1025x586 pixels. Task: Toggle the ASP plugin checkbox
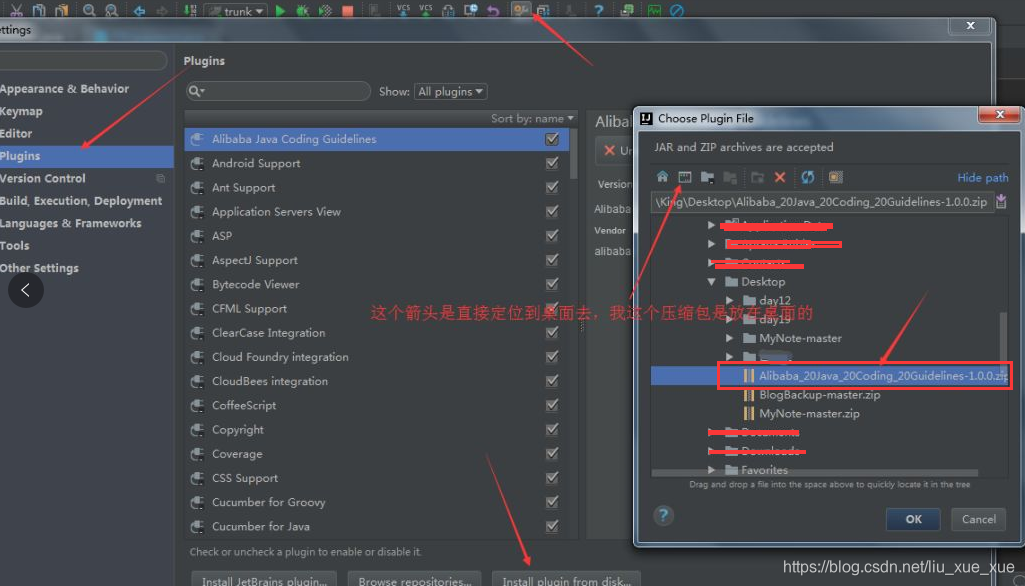pyautogui.click(x=552, y=235)
